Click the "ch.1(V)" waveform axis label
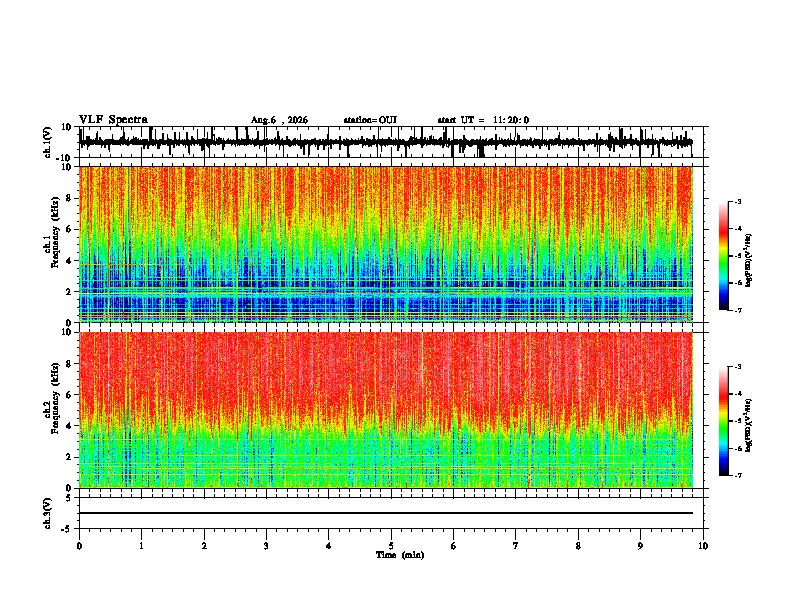This screenshot has height=612, width=792. click(x=48, y=142)
